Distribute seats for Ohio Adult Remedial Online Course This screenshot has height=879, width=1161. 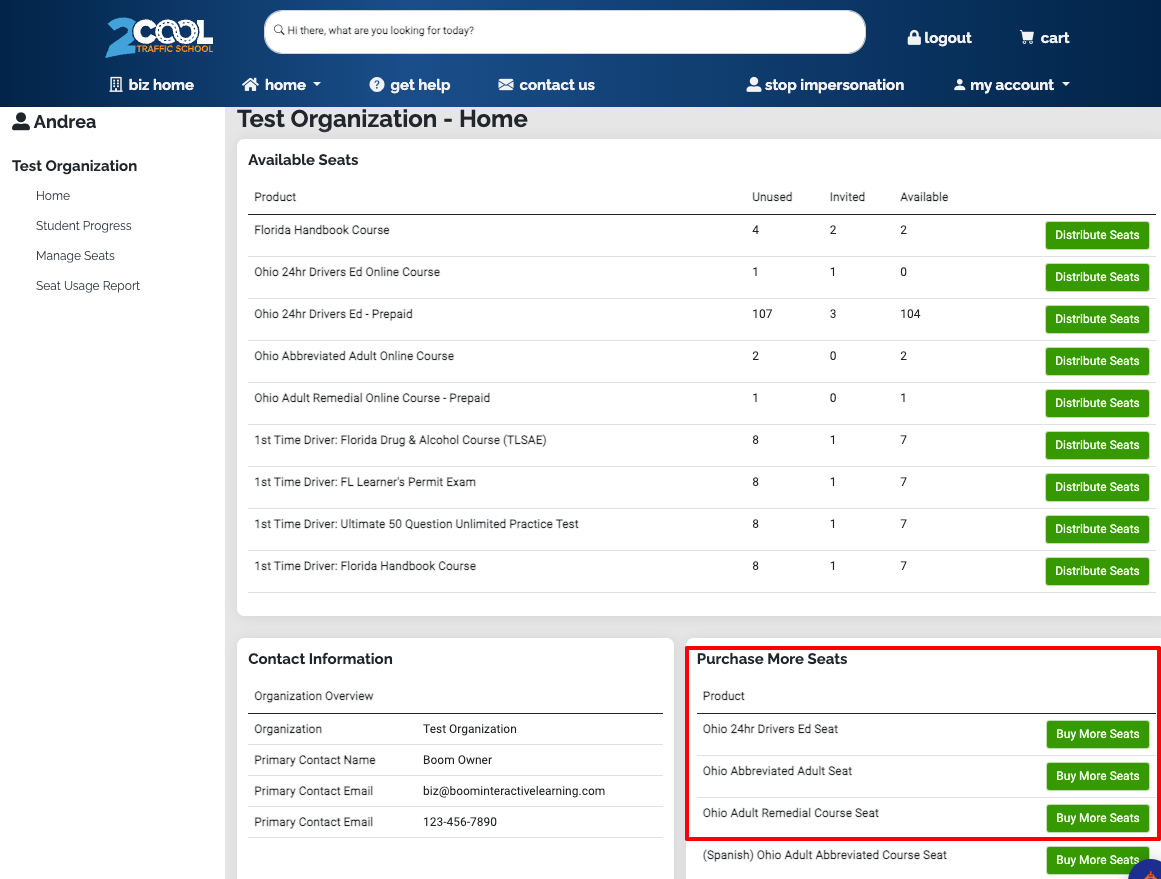1097,403
